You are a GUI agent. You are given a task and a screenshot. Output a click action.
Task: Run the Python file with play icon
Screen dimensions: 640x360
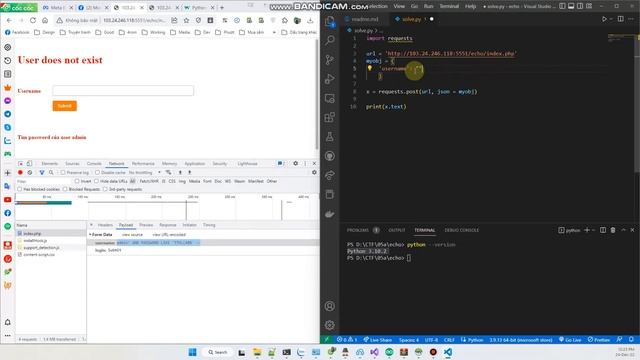pos(604,19)
